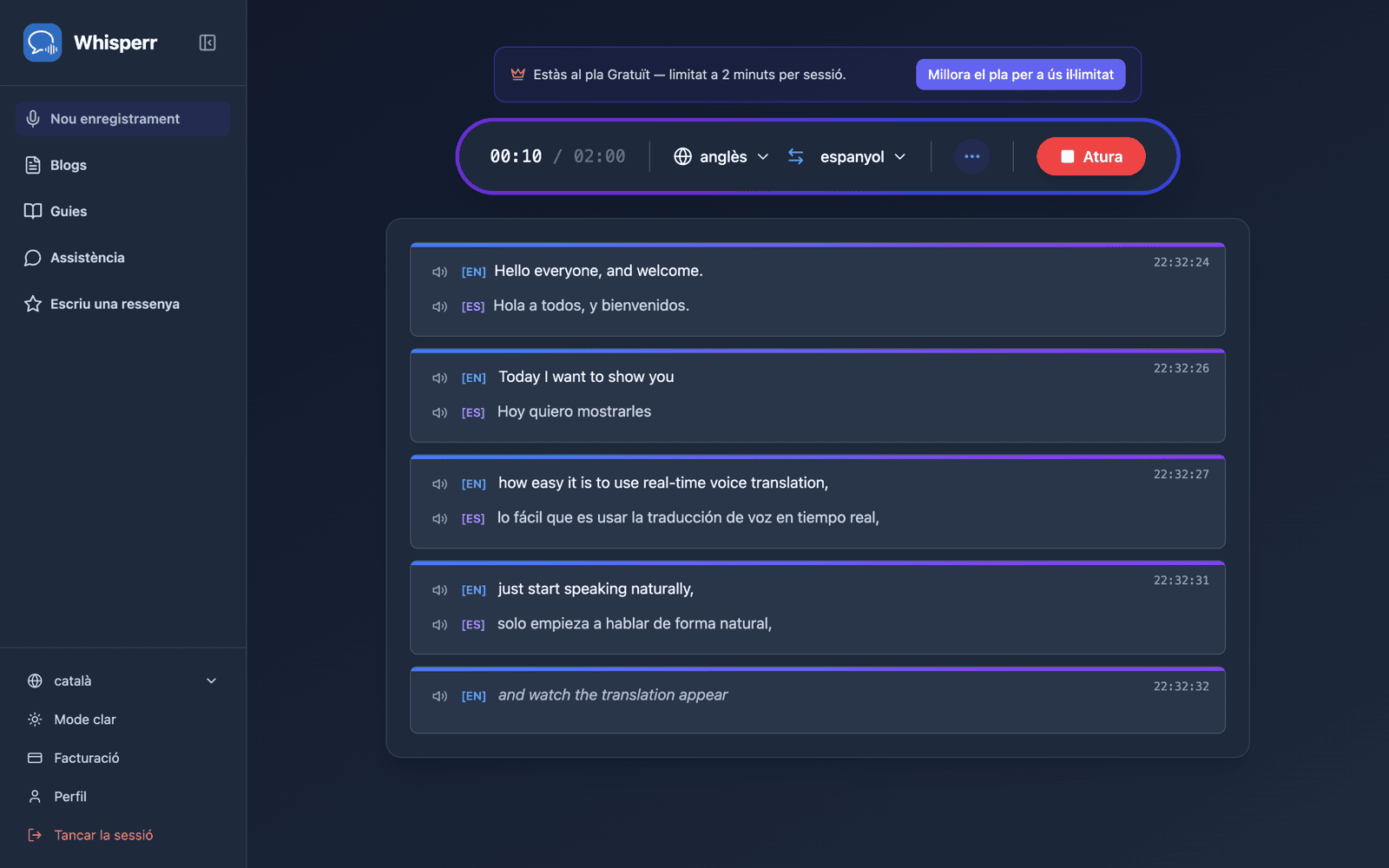Click the Whisperr brand name
Screen dimensions: 1389x868
click(115, 43)
